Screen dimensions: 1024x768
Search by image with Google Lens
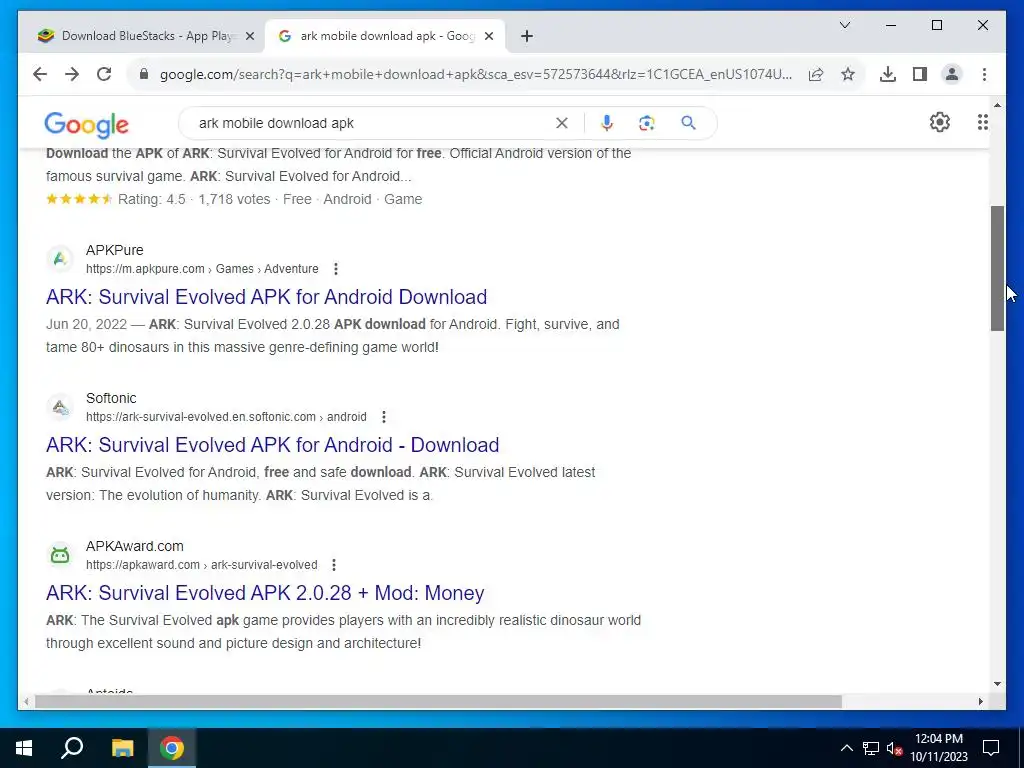coord(647,123)
